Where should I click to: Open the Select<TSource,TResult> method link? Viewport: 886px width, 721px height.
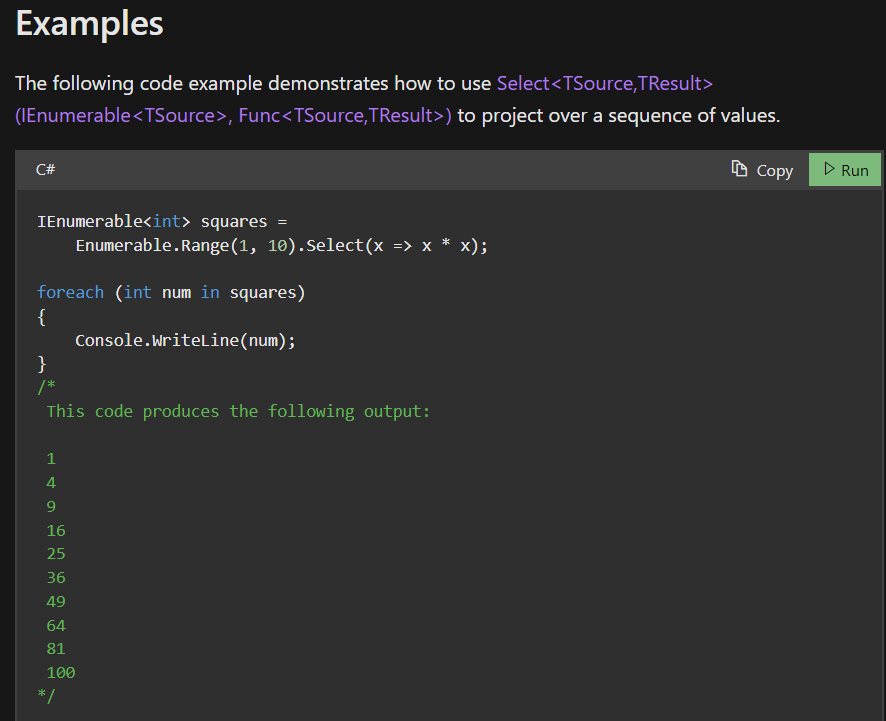(605, 84)
